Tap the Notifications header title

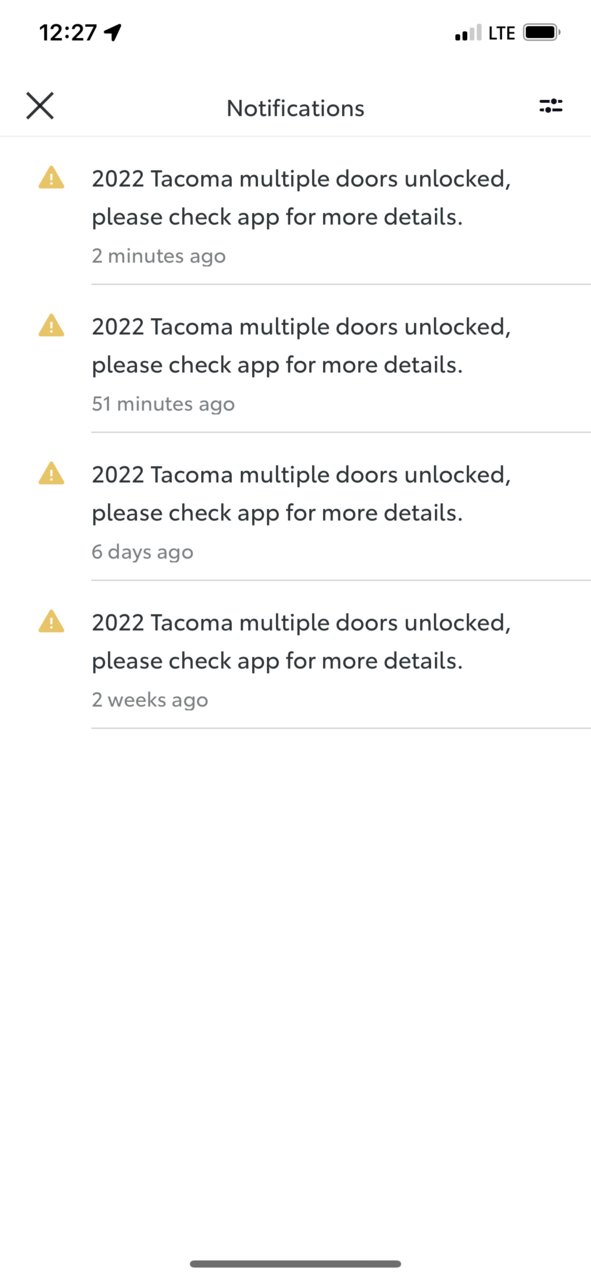(x=296, y=108)
